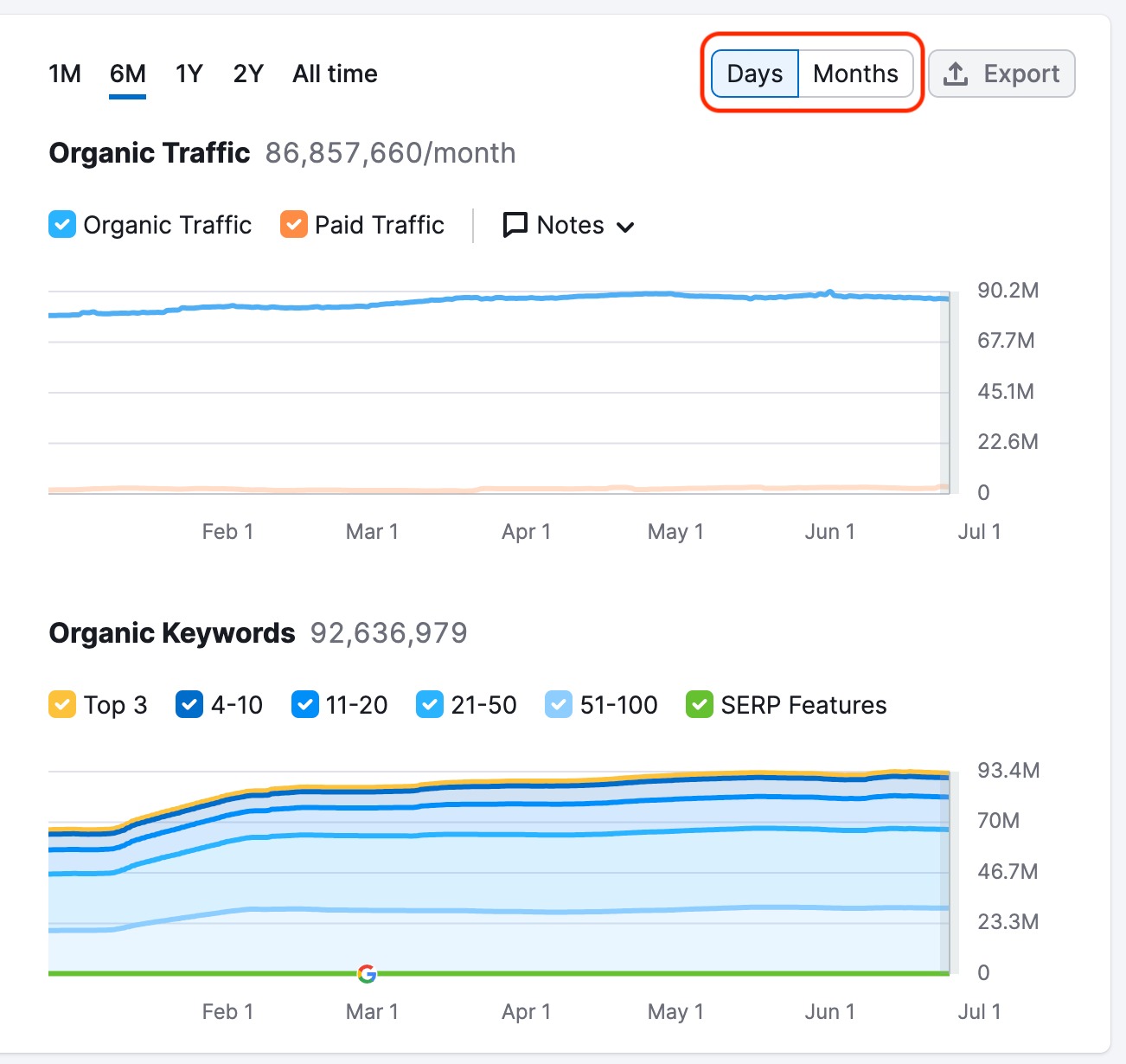Show the All time range

[x=335, y=74]
